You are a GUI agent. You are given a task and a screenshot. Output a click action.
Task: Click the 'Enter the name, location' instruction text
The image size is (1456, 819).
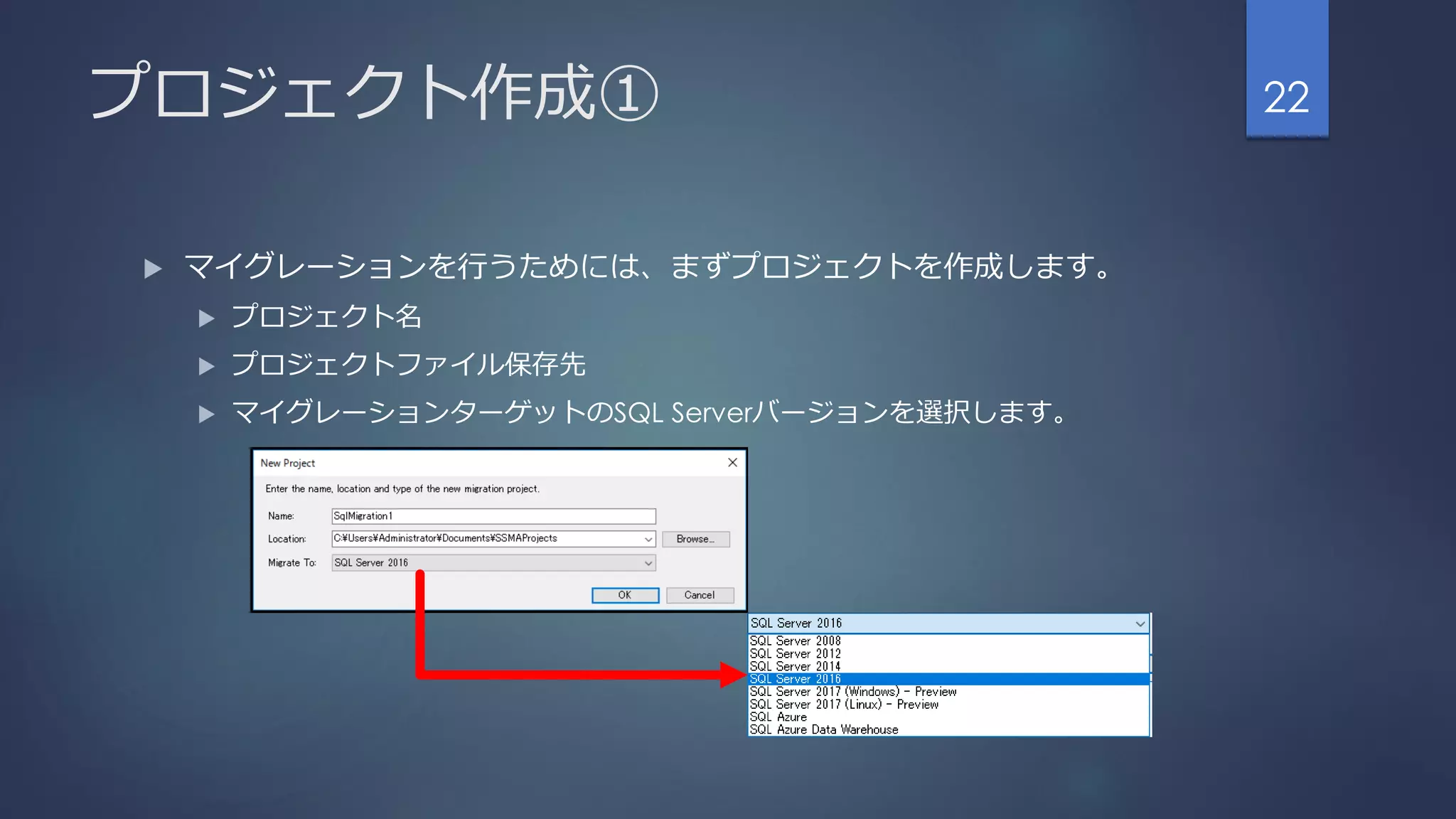(402, 489)
